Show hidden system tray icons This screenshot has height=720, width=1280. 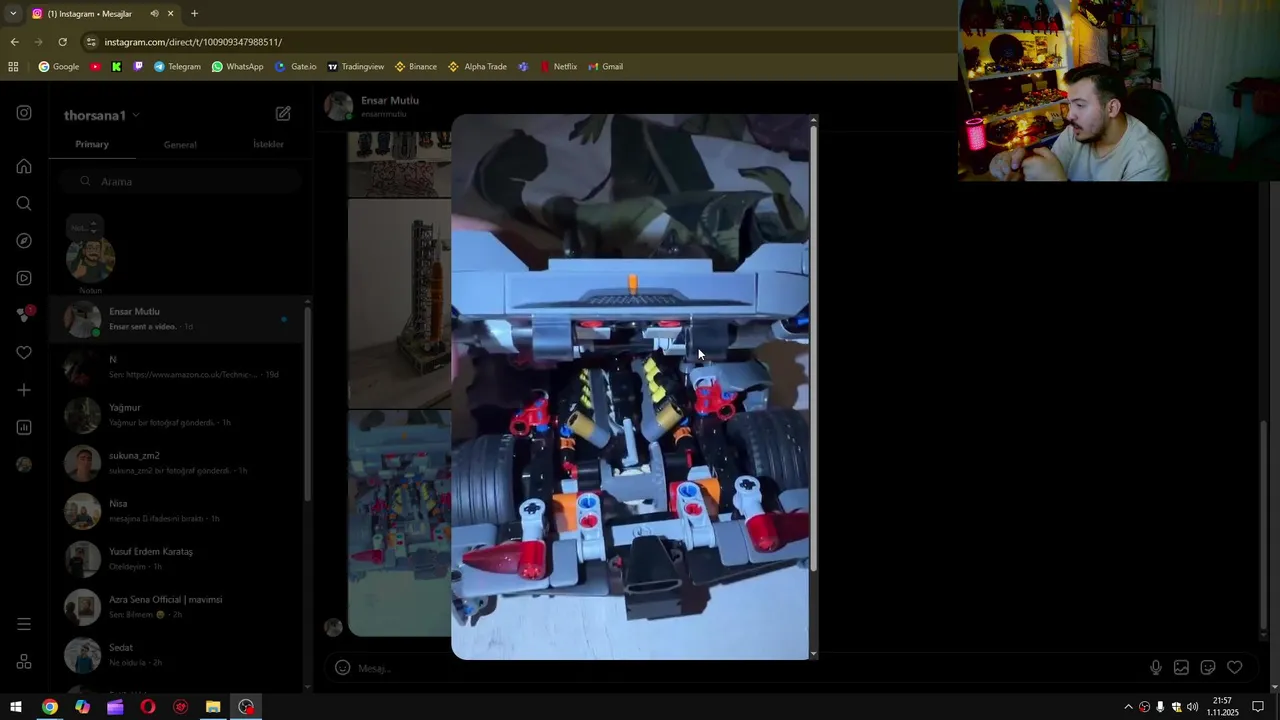click(1128, 707)
